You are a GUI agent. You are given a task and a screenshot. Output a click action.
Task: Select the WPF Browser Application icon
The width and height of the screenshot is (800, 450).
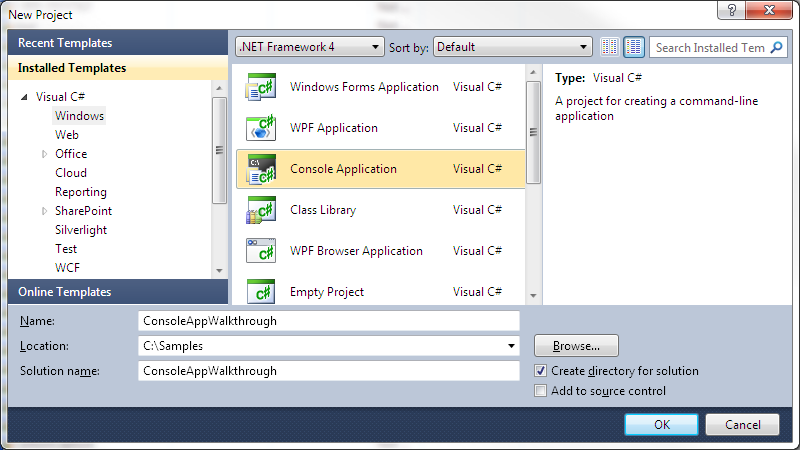[261, 251]
